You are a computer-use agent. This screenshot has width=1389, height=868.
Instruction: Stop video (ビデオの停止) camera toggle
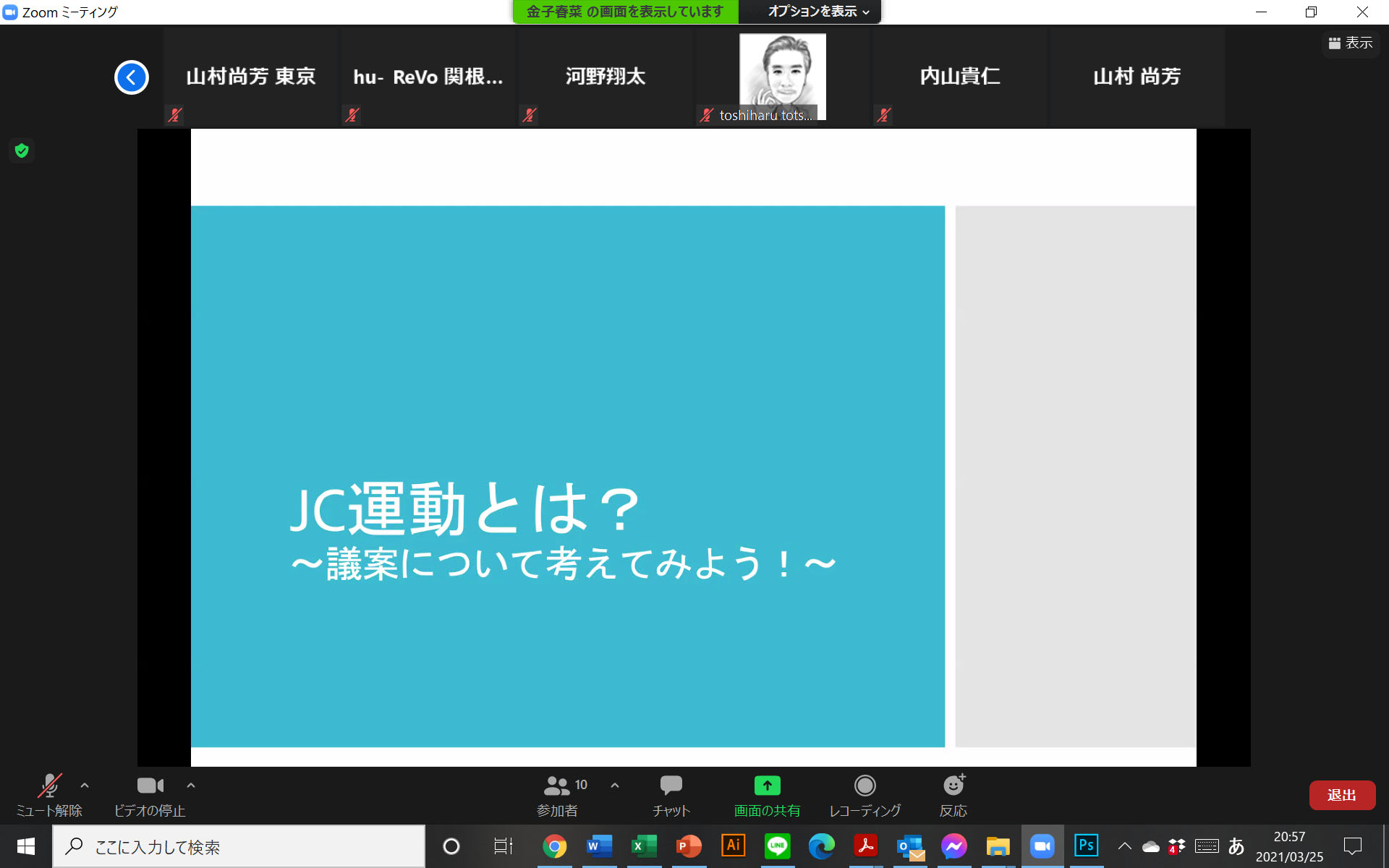[150, 795]
